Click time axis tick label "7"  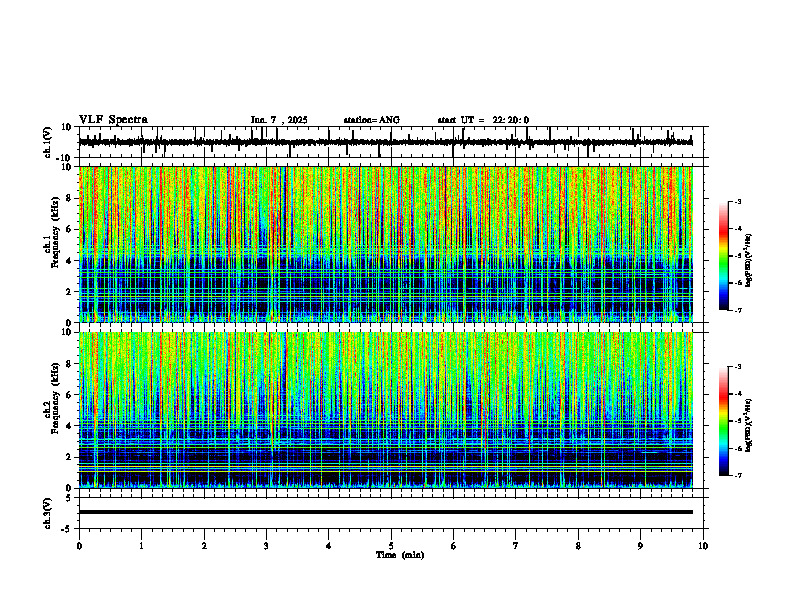(516, 546)
